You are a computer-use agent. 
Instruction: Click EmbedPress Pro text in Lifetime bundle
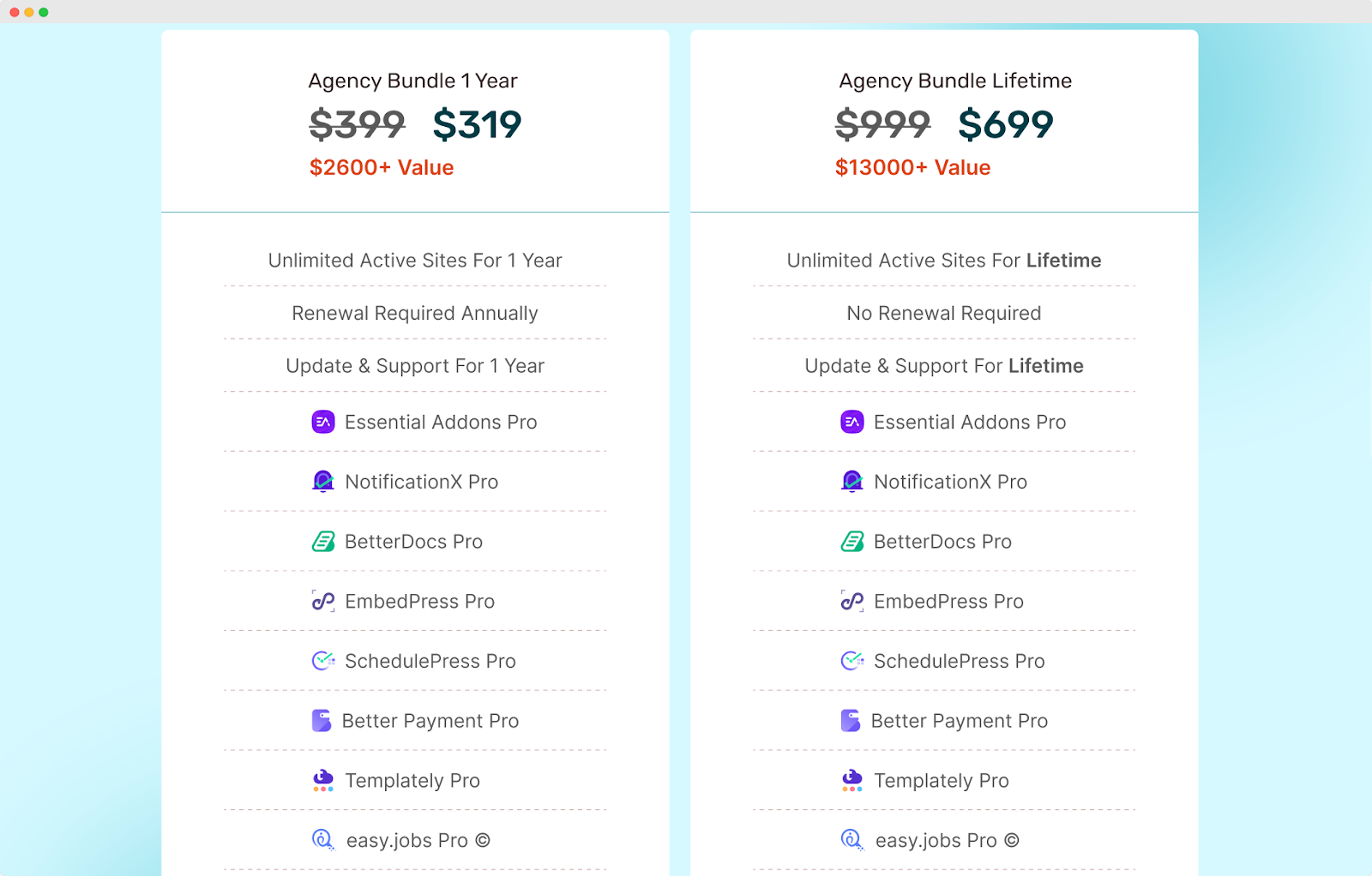tap(948, 602)
